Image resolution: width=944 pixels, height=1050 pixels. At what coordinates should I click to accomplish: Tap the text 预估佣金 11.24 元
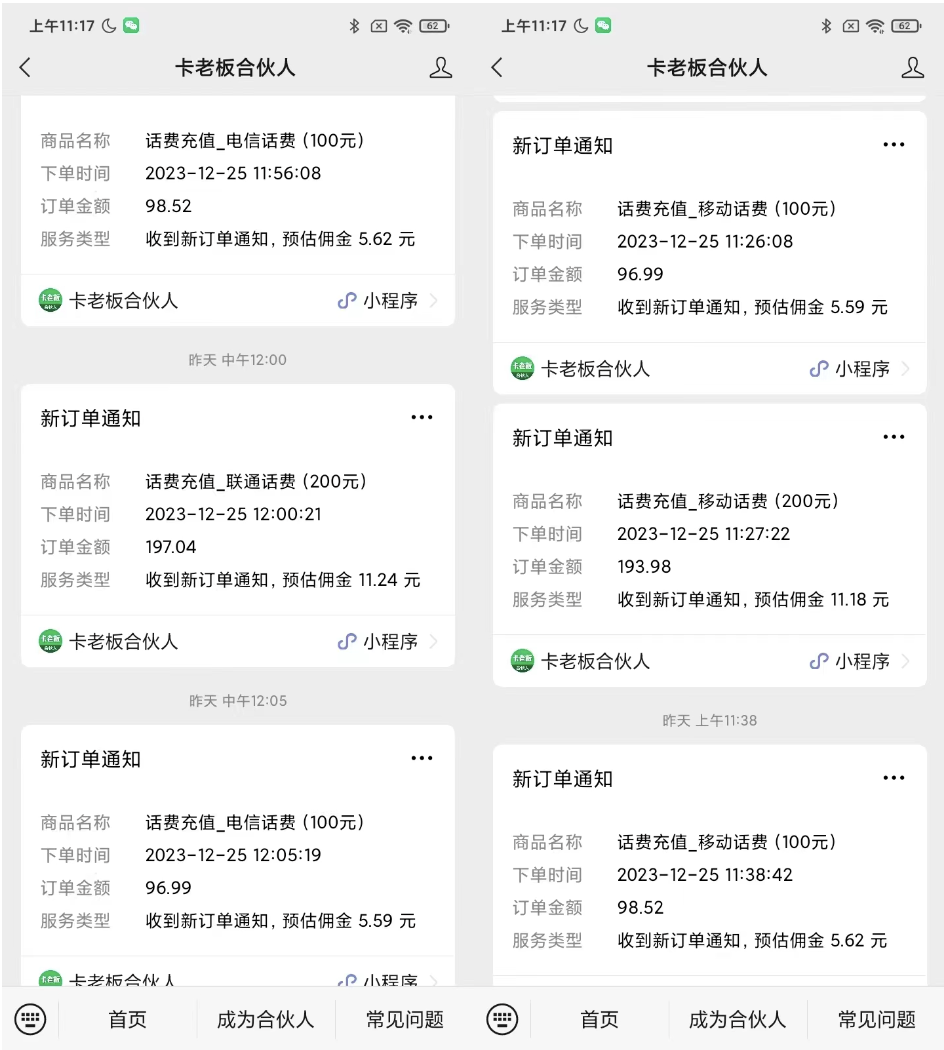click(x=351, y=580)
